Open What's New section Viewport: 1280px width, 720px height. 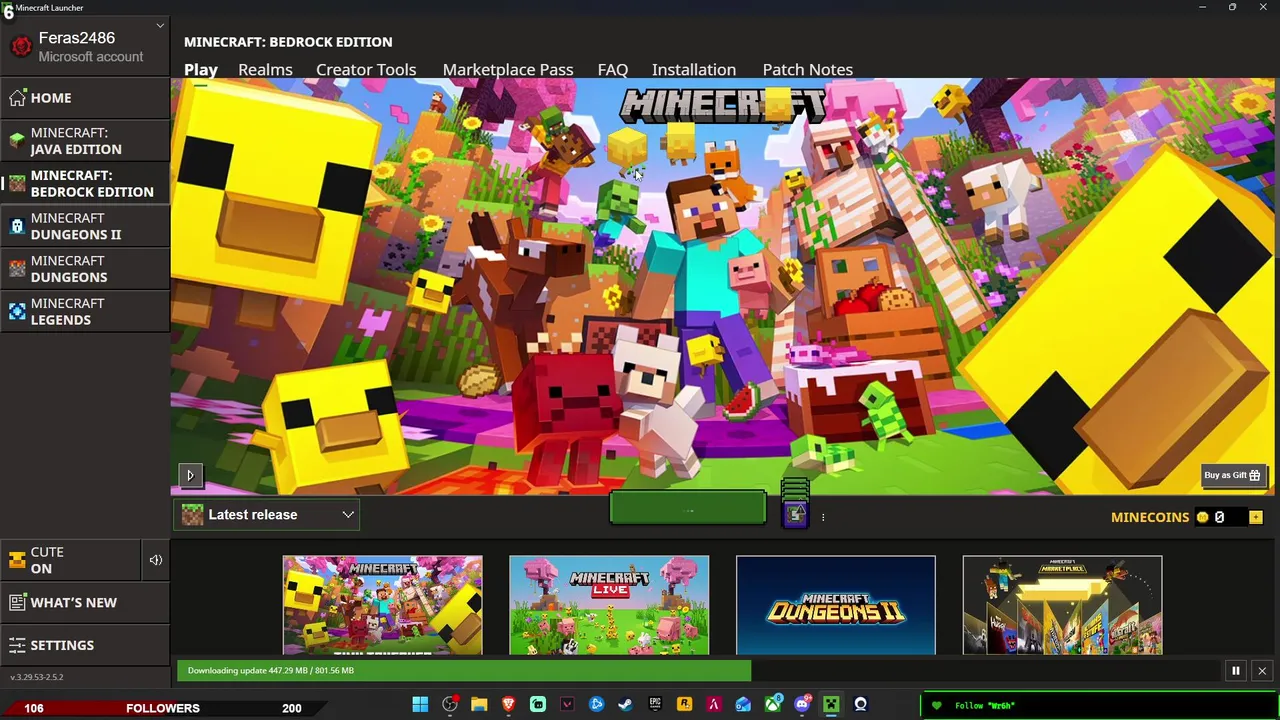[x=85, y=602]
